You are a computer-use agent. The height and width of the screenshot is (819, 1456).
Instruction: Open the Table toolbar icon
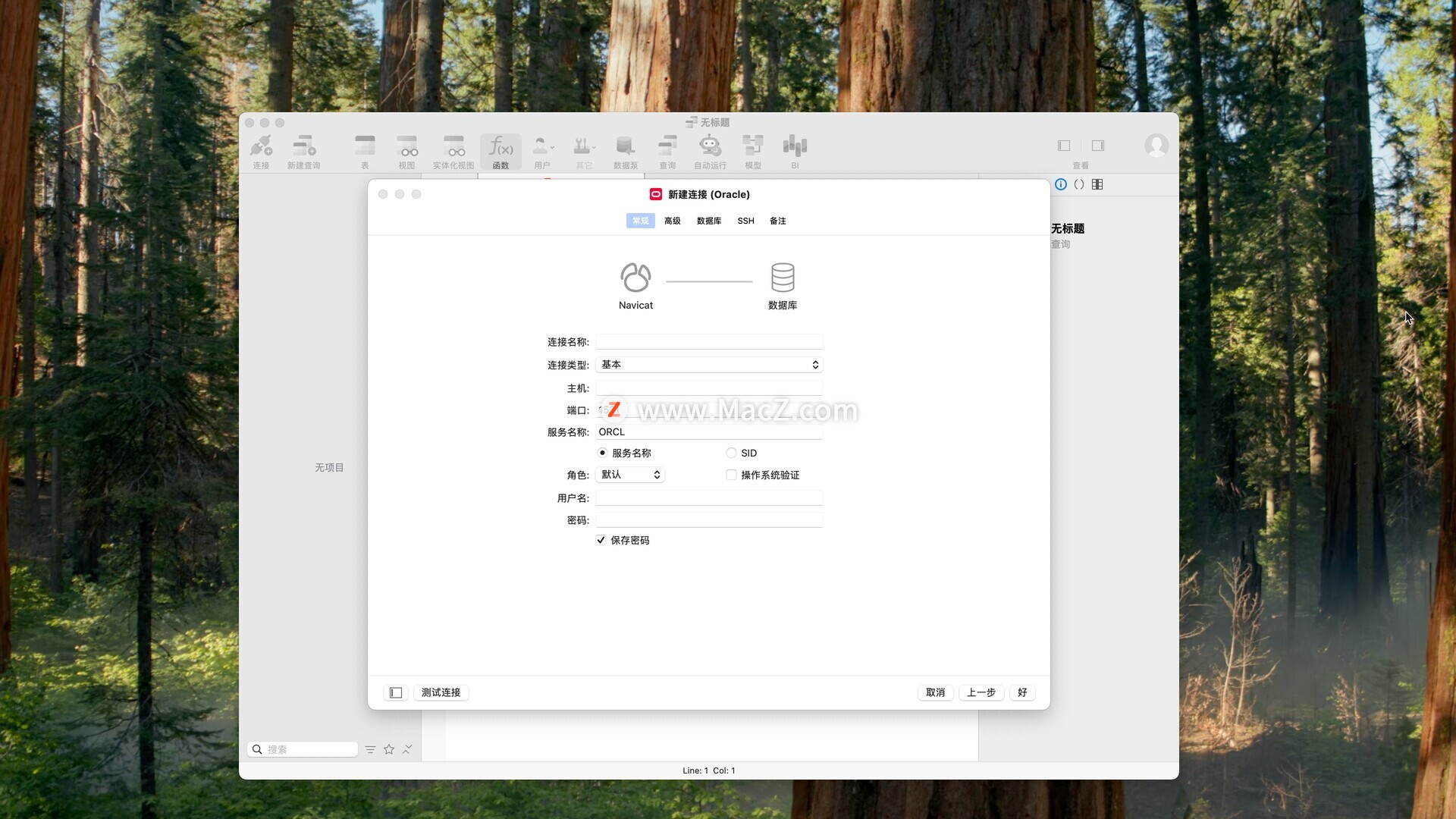(x=365, y=152)
